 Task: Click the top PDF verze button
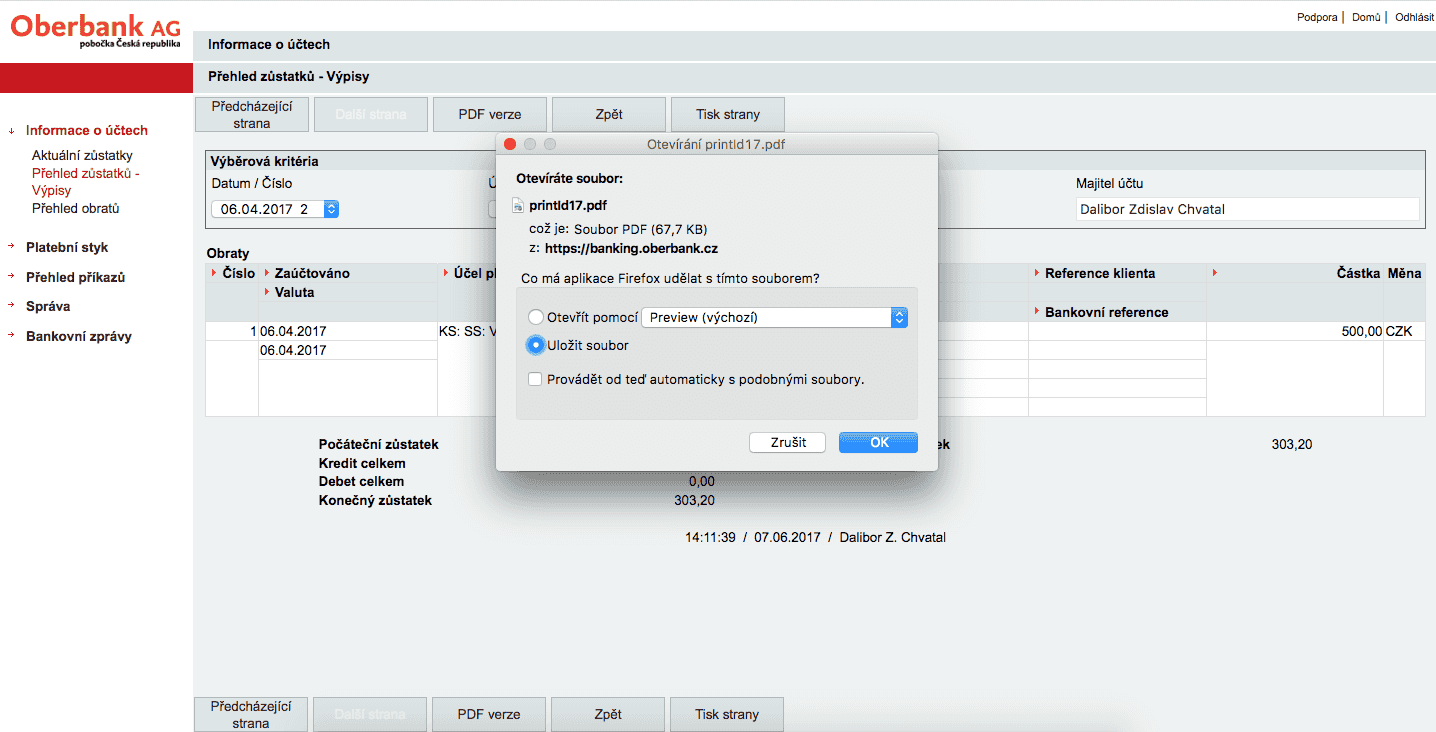coord(490,115)
